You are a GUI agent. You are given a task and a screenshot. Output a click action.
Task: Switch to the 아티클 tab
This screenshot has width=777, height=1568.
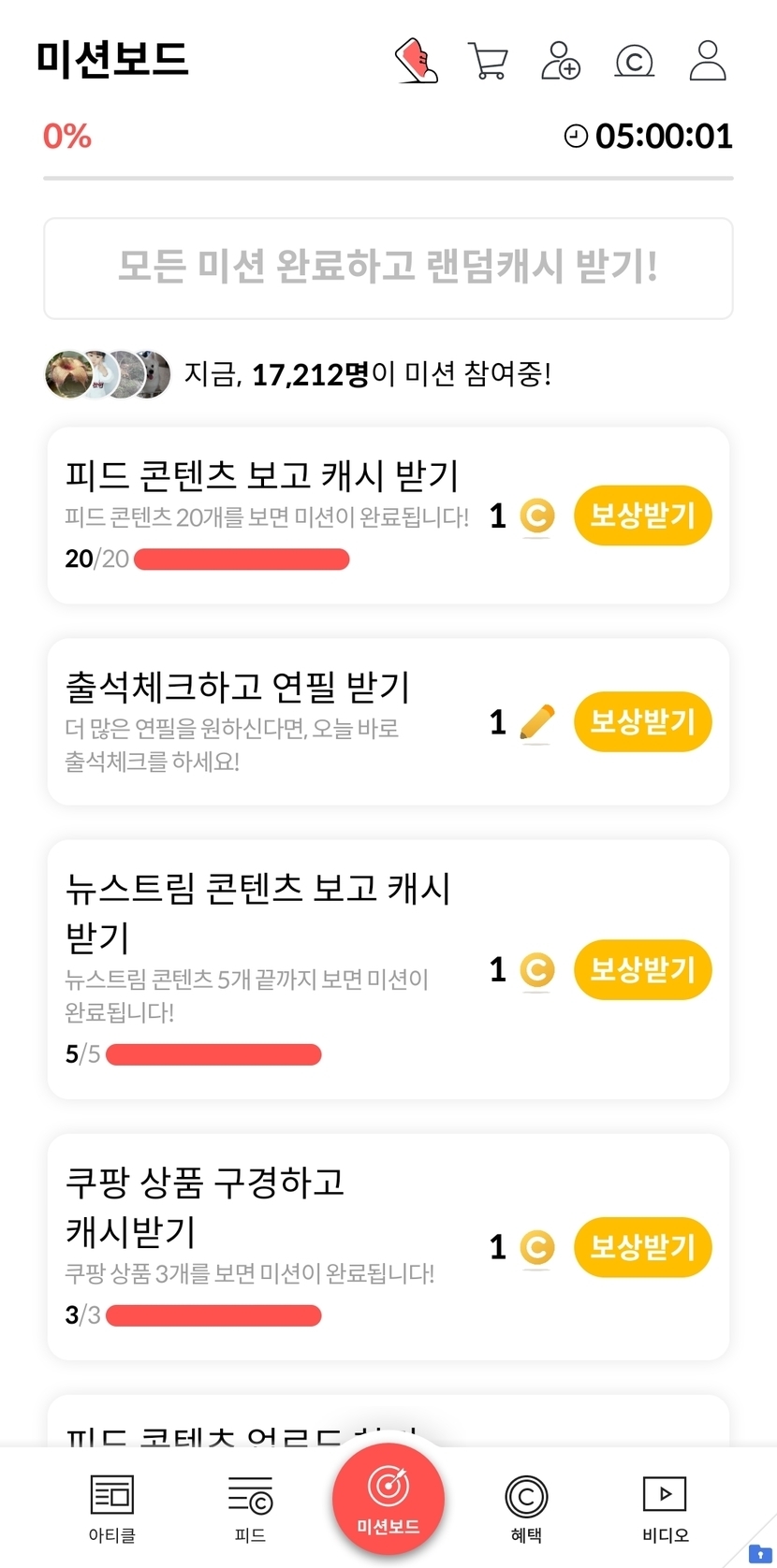[x=112, y=1506]
